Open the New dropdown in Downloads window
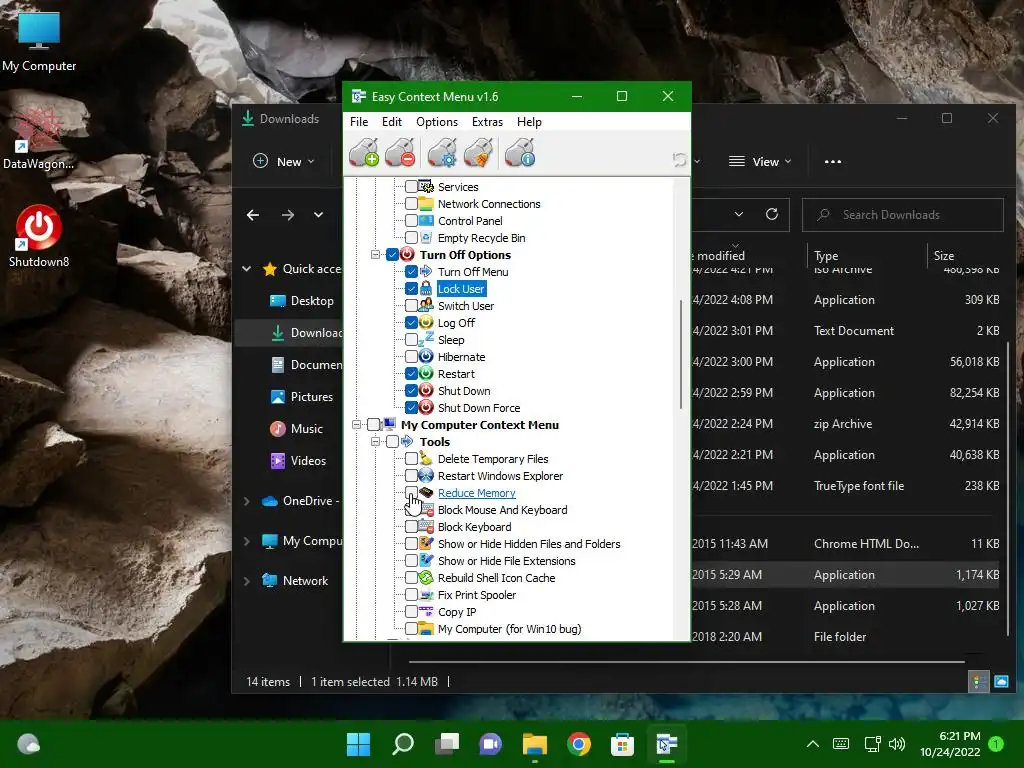This screenshot has width=1024, height=768. (x=283, y=161)
